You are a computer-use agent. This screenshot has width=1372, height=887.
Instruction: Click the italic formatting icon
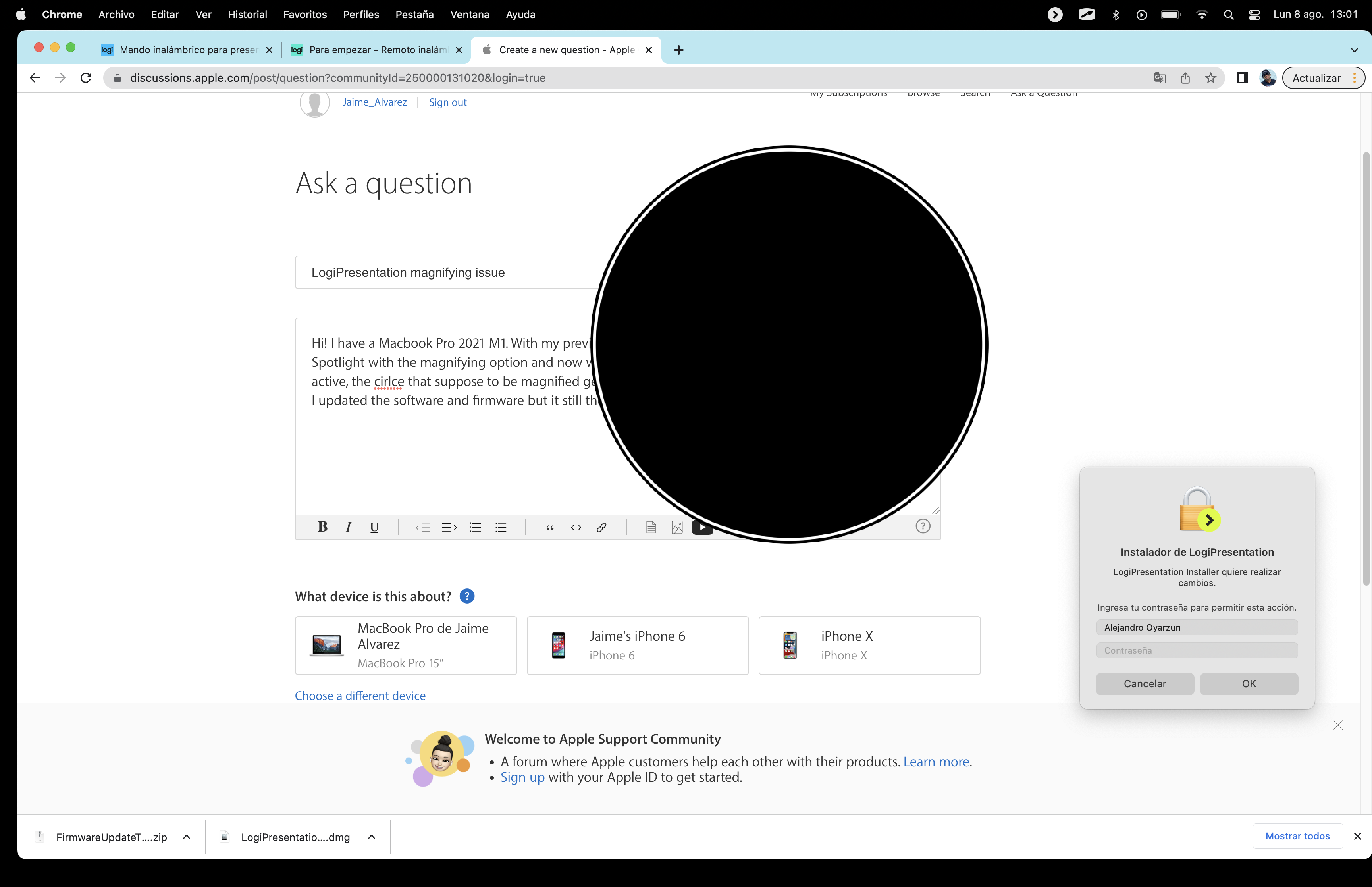348,527
